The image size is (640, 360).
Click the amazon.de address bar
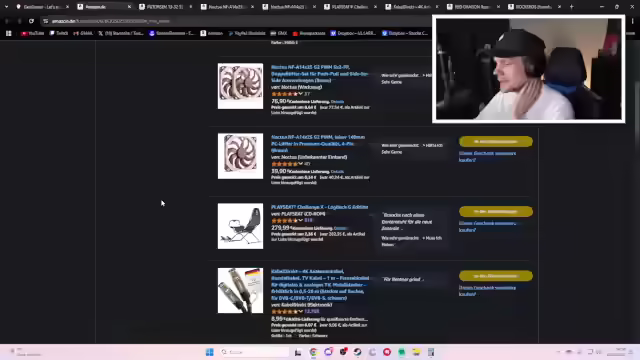click(237, 21)
